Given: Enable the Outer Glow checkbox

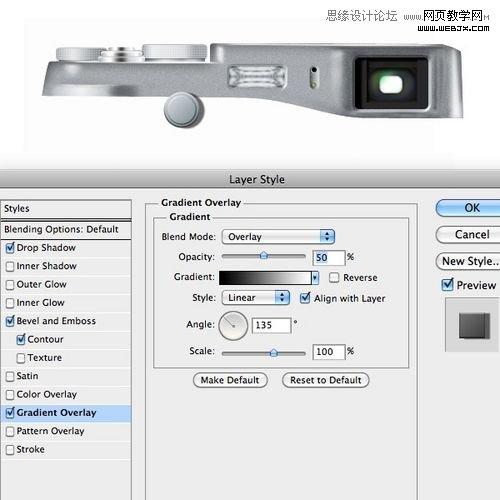Looking at the screenshot, I should tap(10, 285).
